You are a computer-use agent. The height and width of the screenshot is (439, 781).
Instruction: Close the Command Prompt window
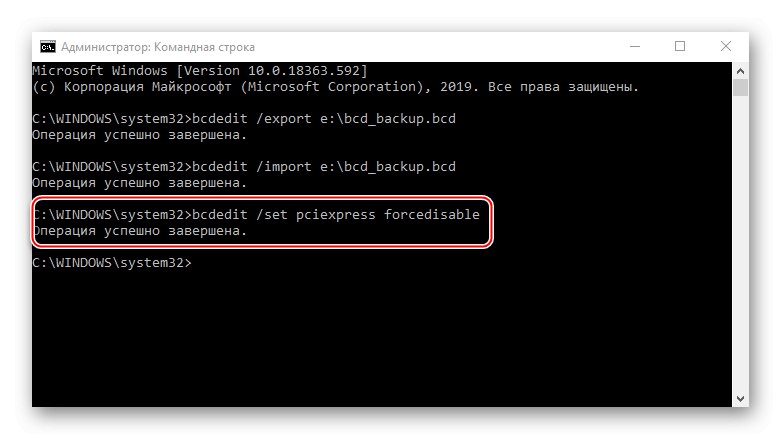[x=726, y=46]
